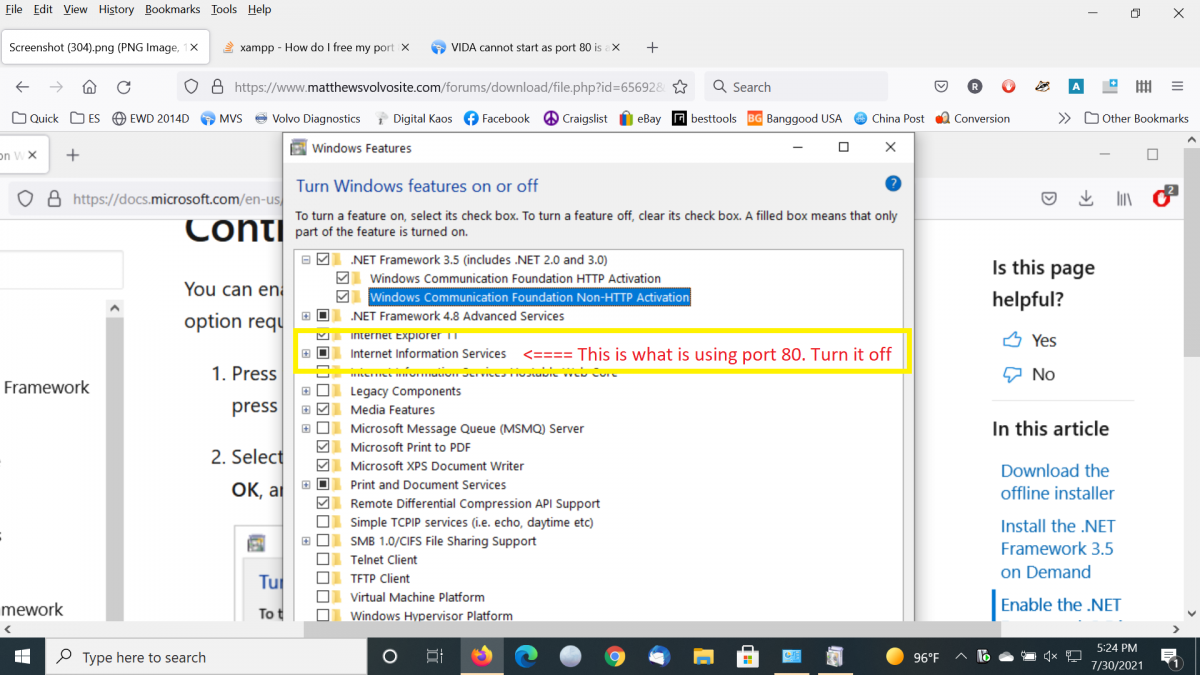Viewport: 1200px width, 675px height.
Task: Open the Windows Features help icon
Action: 893,184
